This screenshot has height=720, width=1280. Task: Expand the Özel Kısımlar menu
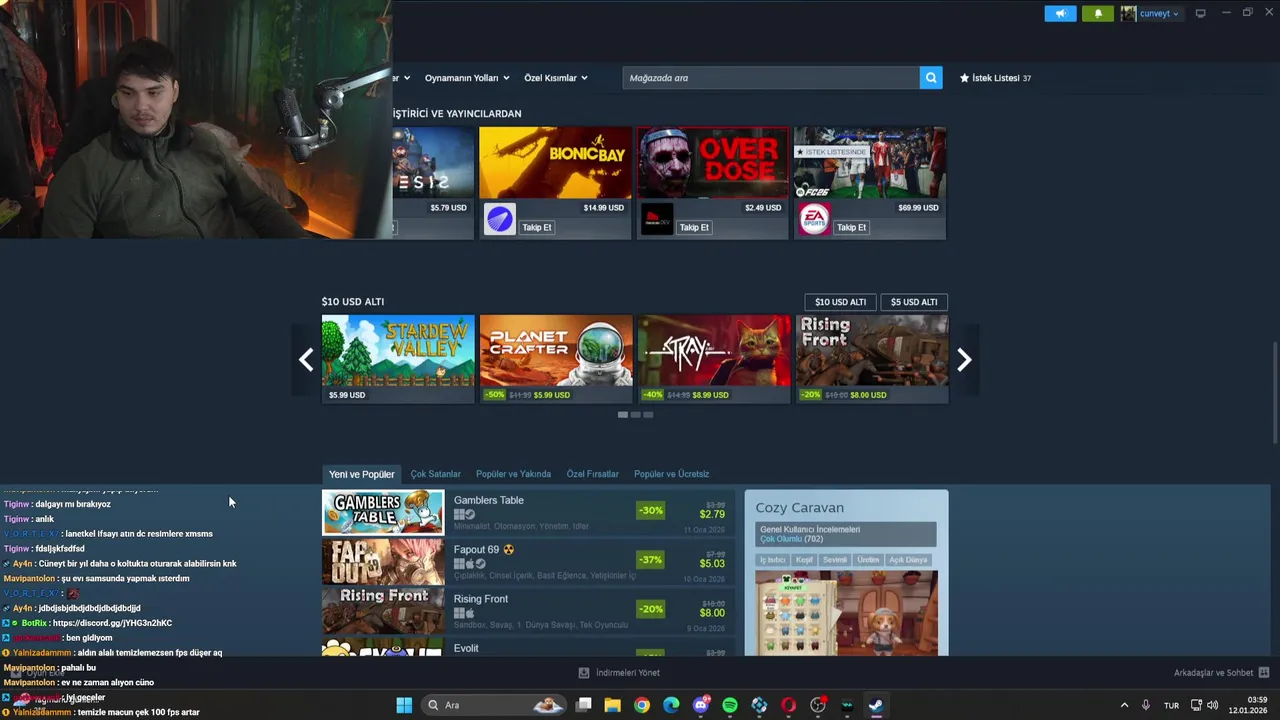click(556, 78)
